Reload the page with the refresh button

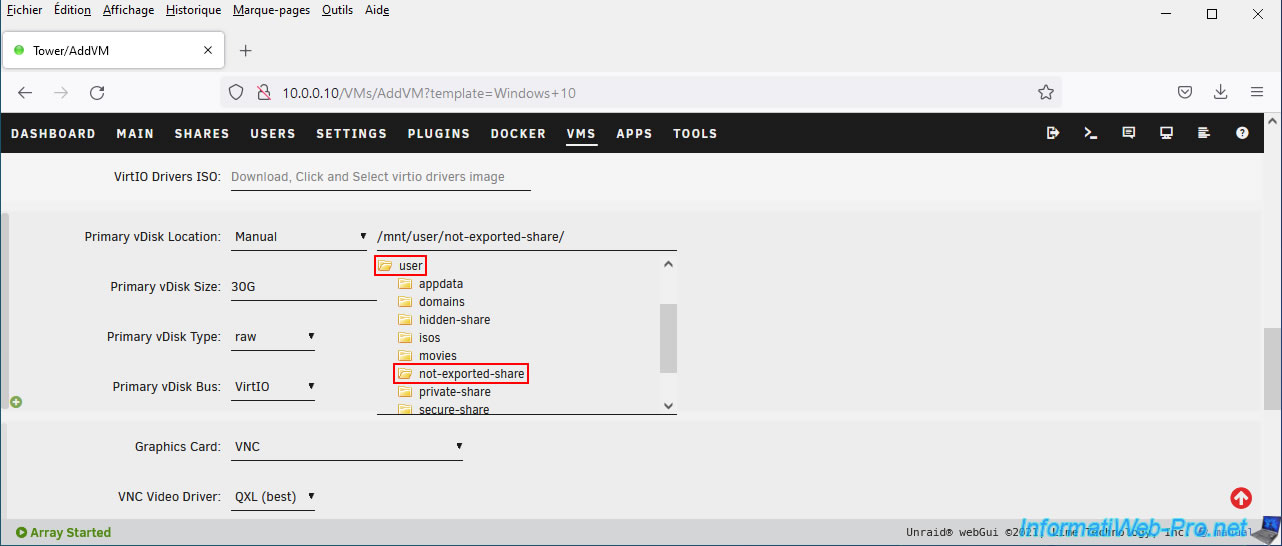(x=97, y=93)
